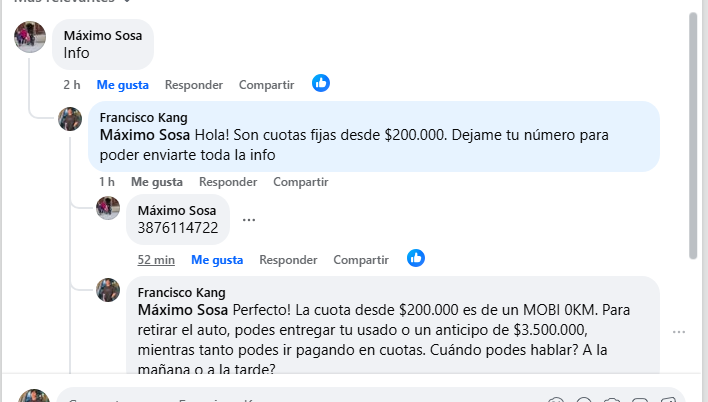Click "Compartir" under the phone number comment

pyautogui.click(x=361, y=259)
